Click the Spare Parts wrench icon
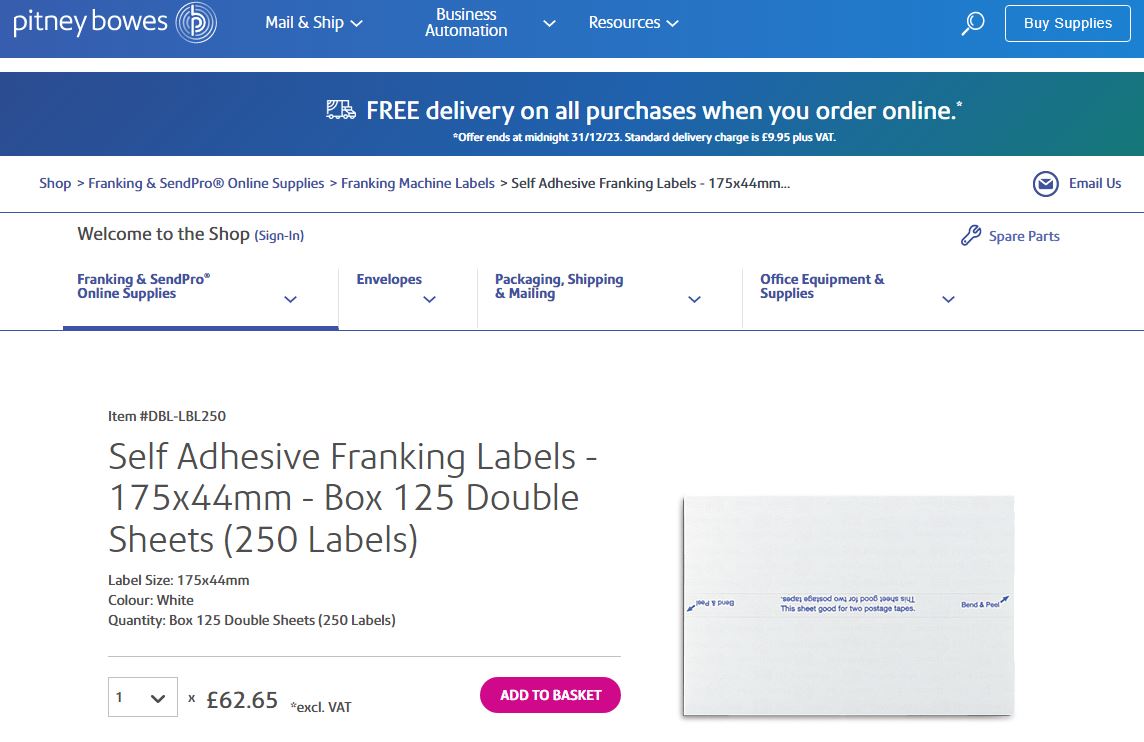The width and height of the screenshot is (1144, 742). click(x=970, y=236)
